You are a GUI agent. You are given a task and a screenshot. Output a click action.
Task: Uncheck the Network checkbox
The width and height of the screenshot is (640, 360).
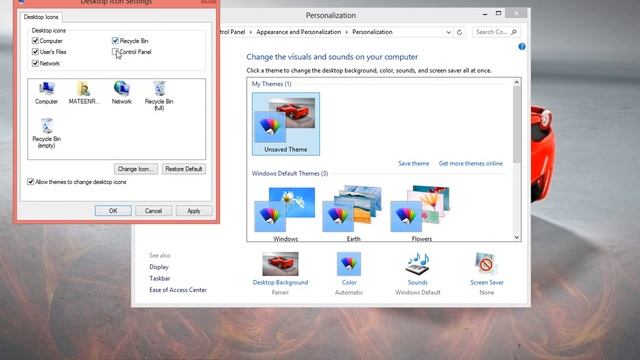tap(35, 63)
